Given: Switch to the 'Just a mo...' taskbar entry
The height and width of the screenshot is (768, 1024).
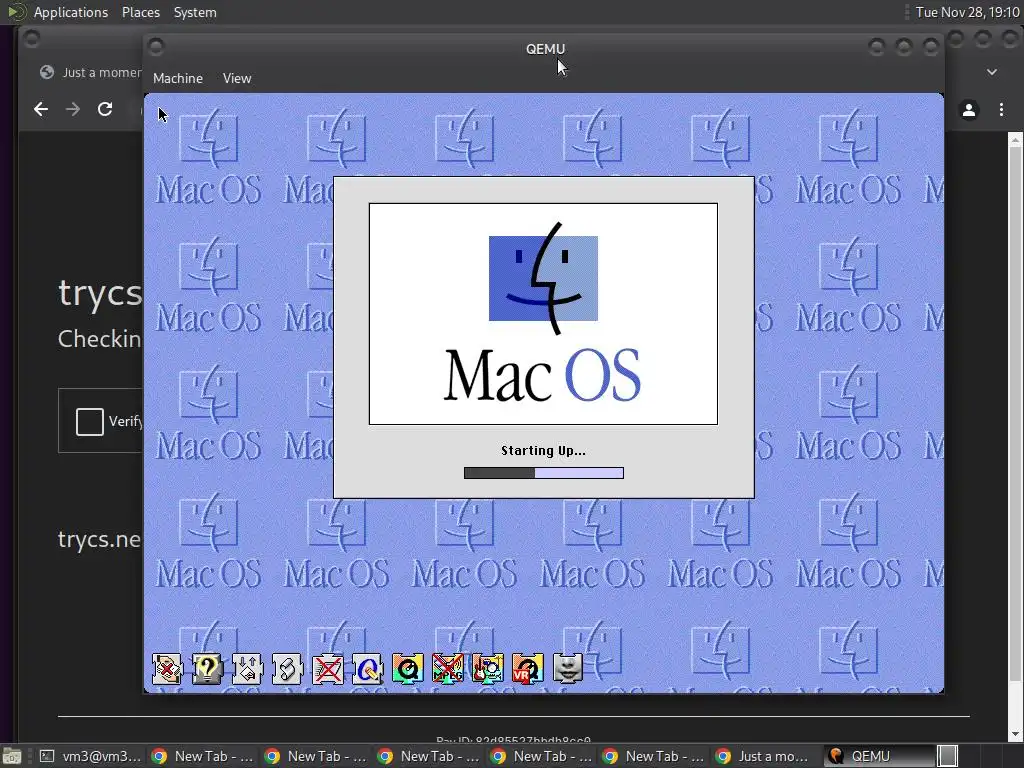Looking at the screenshot, I should (x=763, y=756).
